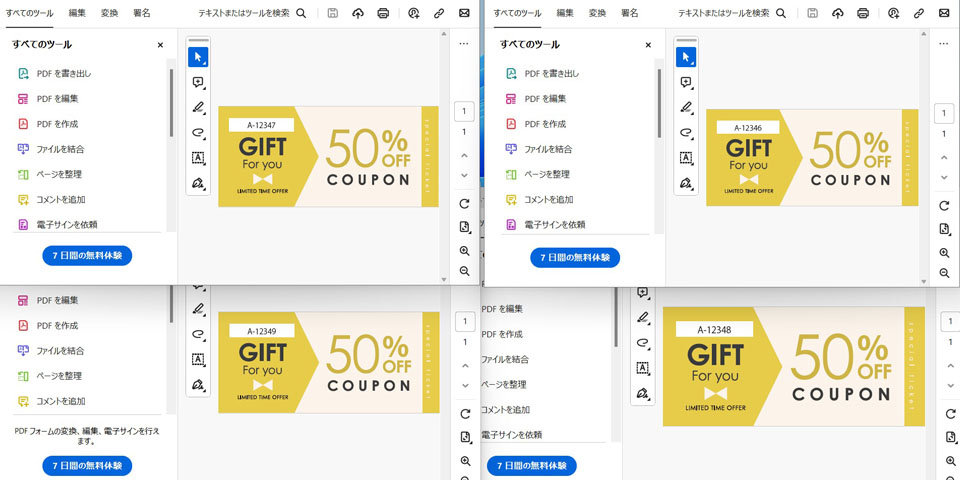The image size is (960, 480).
Task: Click previous page chevron right of coupon A-12349
Action: (464, 365)
